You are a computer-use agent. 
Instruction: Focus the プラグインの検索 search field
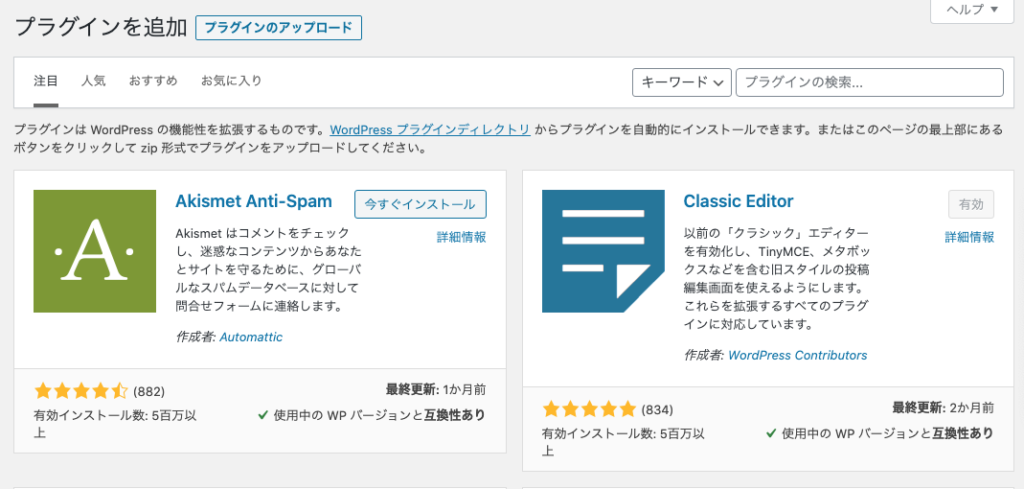click(x=870, y=82)
